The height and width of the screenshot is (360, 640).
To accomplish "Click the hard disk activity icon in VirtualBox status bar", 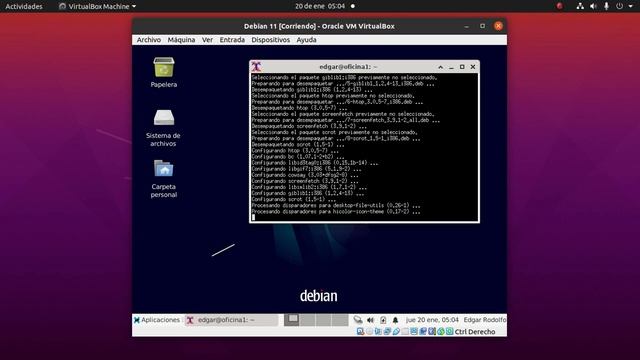I will [x=360, y=331].
